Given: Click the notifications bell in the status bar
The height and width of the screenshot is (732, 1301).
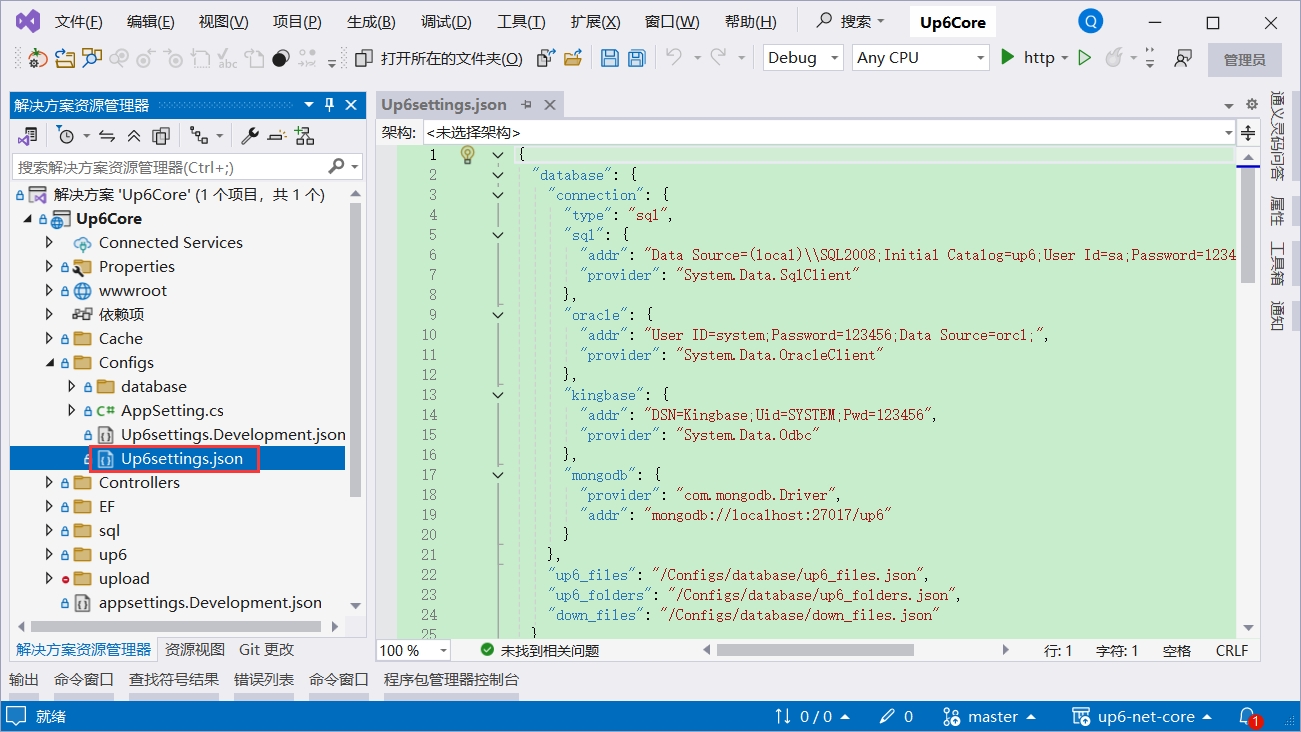Looking at the screenshot, I should pos(1247,716).
